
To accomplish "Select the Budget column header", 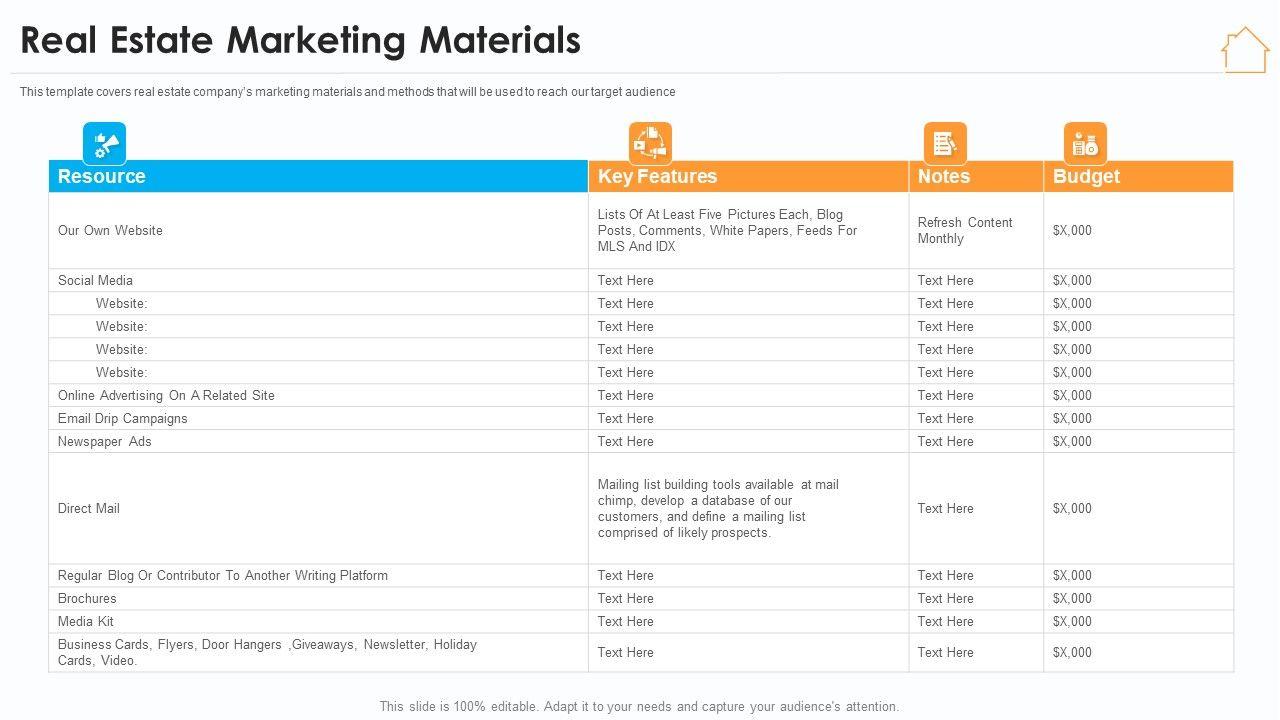I will (1086, 176).
